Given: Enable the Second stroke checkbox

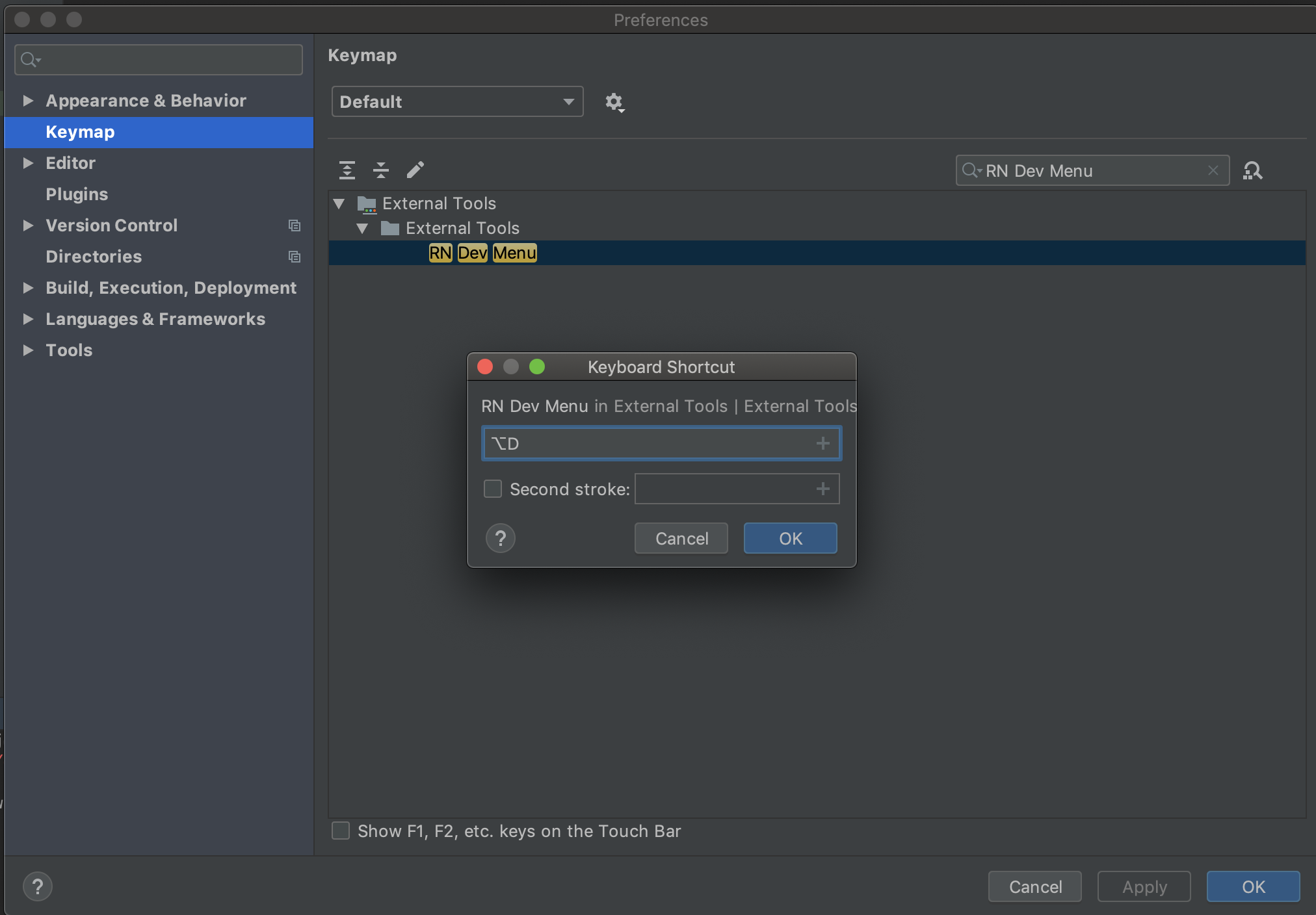Looking at the screenshot, I should [x=493, y=489].
